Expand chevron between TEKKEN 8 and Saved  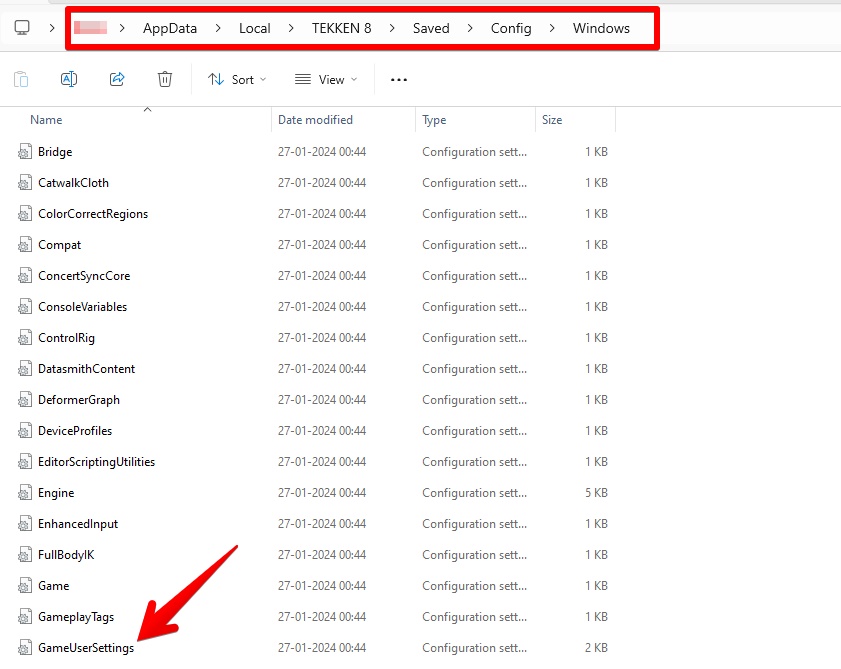click(392, 28)
